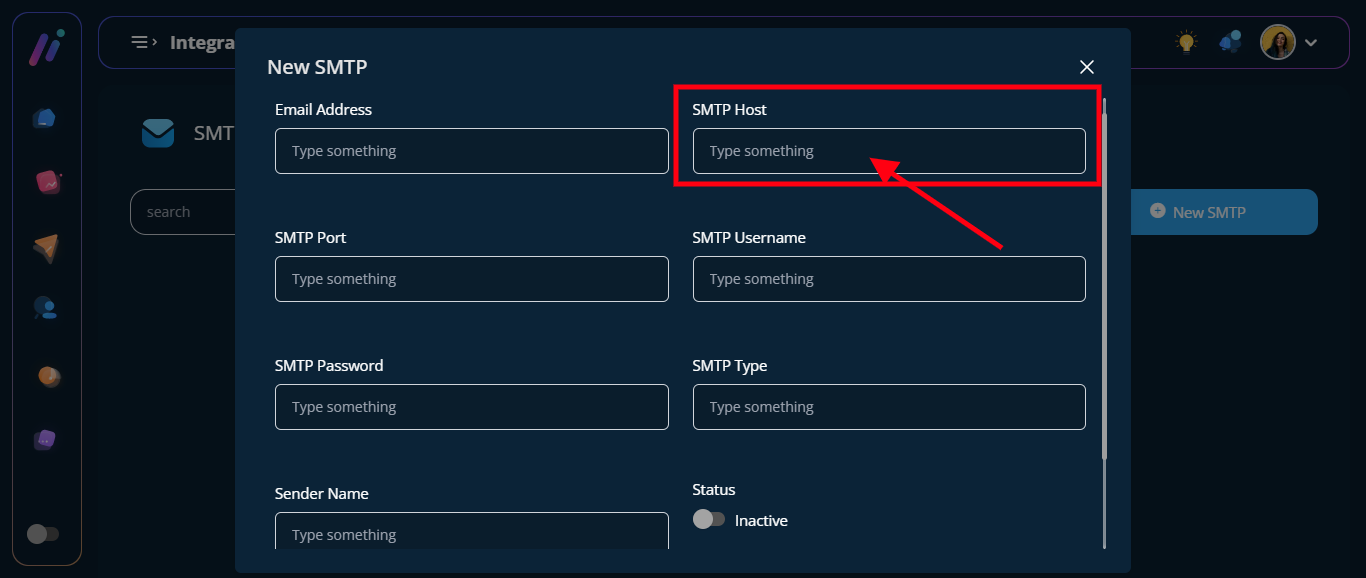Close the New SMTP dialog
1366x578 pixels.
click(x=1087, y=67)
